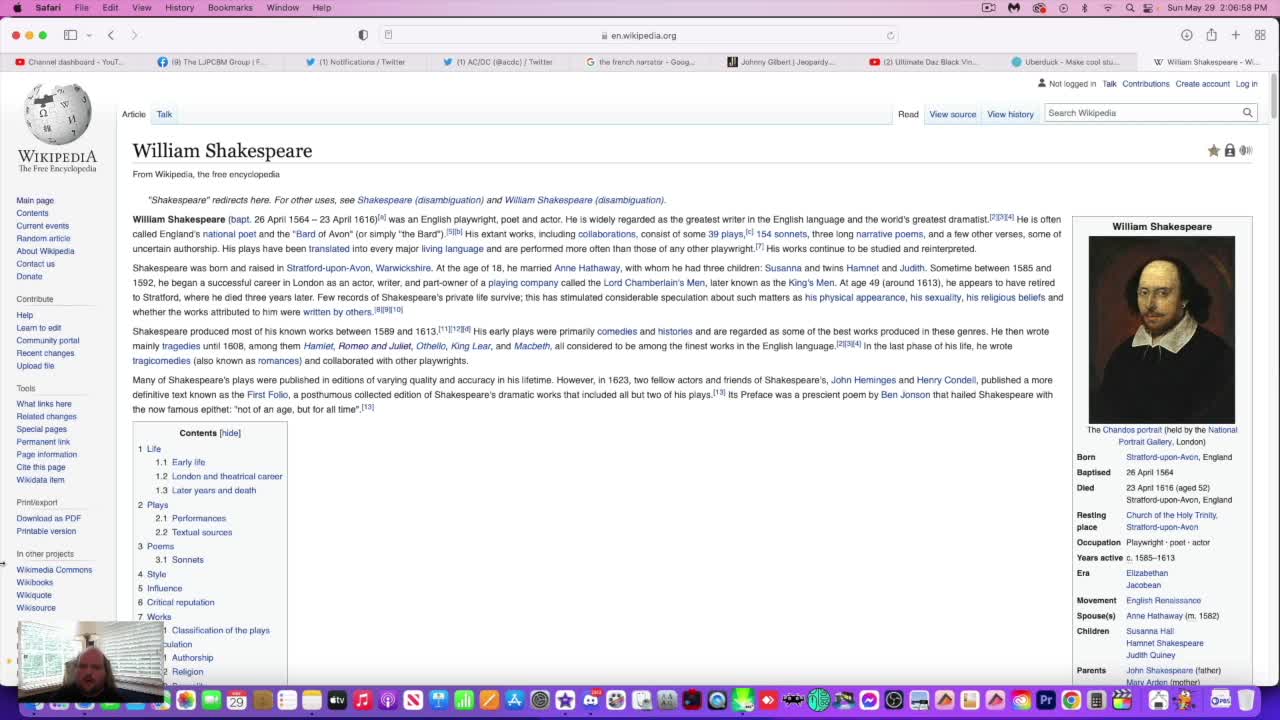Click the spoken article speaker icon
Screen dimensions: 1280x720
(x=1245, y=151)
